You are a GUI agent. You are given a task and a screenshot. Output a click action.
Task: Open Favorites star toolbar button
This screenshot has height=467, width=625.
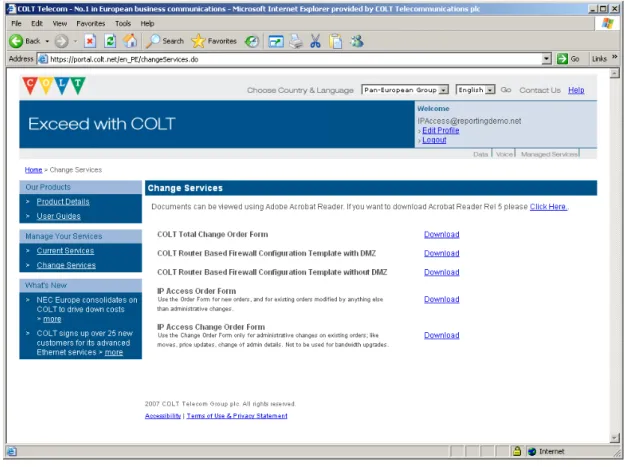214,41
